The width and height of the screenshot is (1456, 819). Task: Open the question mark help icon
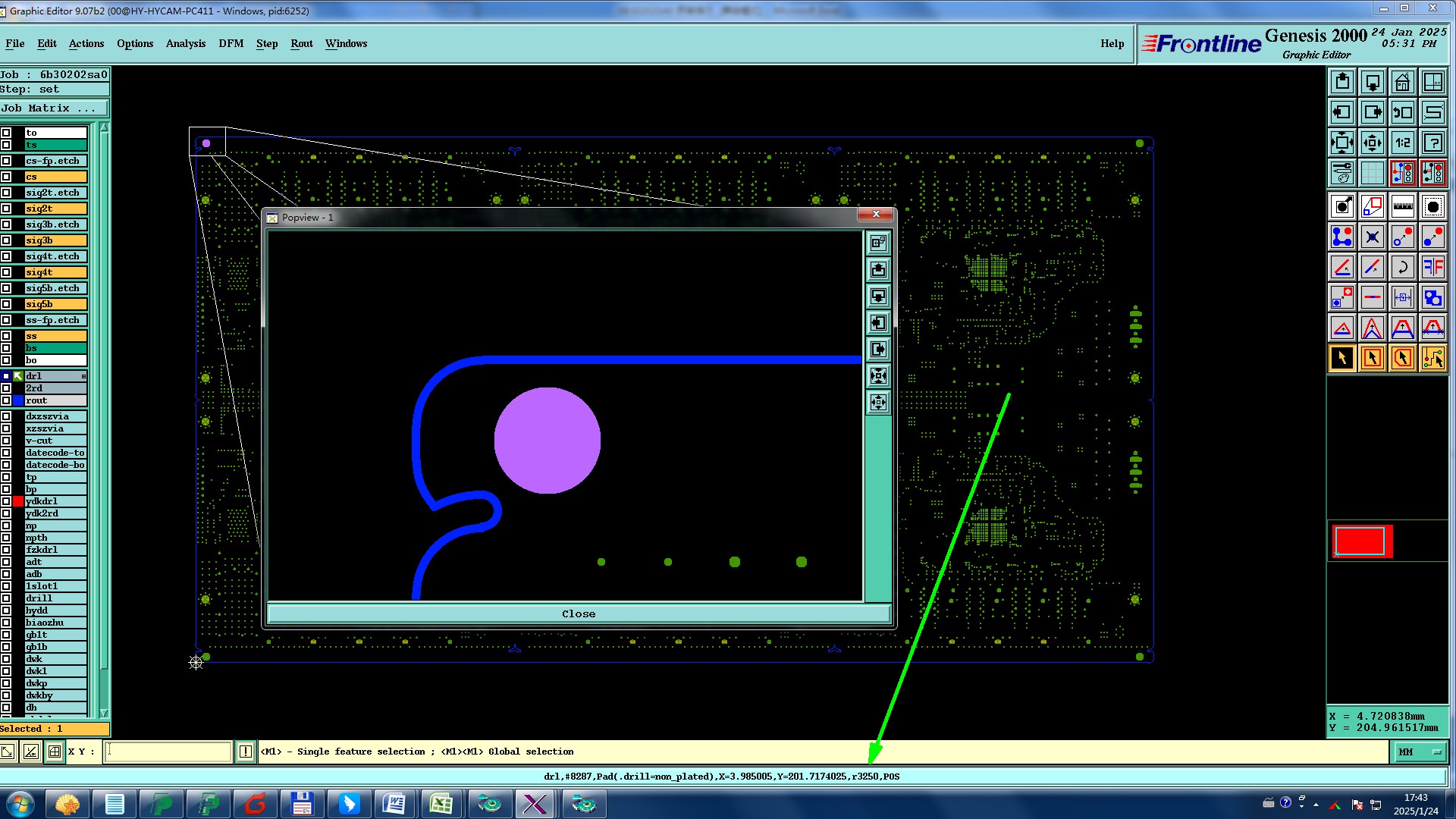click(1432, 143)
